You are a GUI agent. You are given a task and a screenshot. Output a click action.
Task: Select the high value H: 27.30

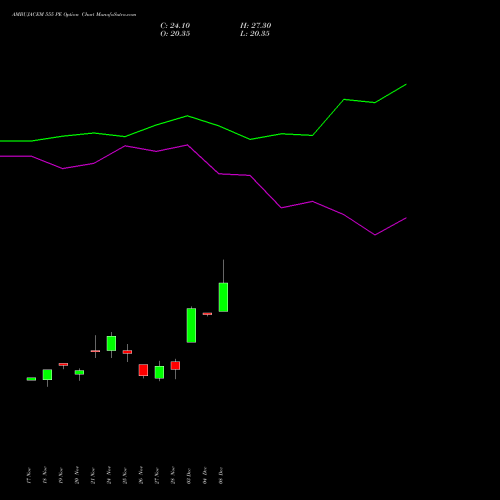tap(256, 26)
